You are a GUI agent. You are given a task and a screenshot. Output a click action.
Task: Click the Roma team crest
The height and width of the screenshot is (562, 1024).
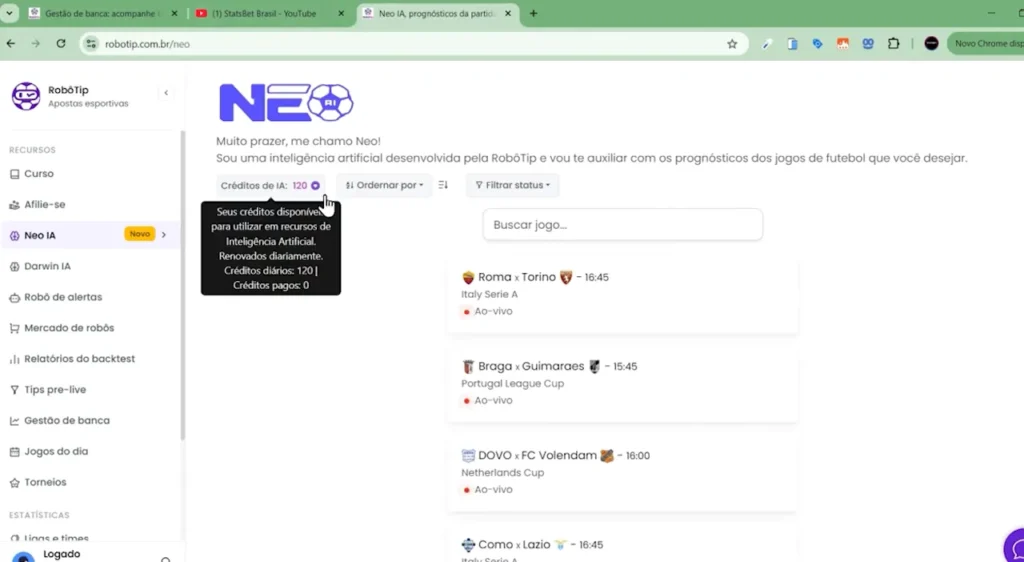(468, 277)
